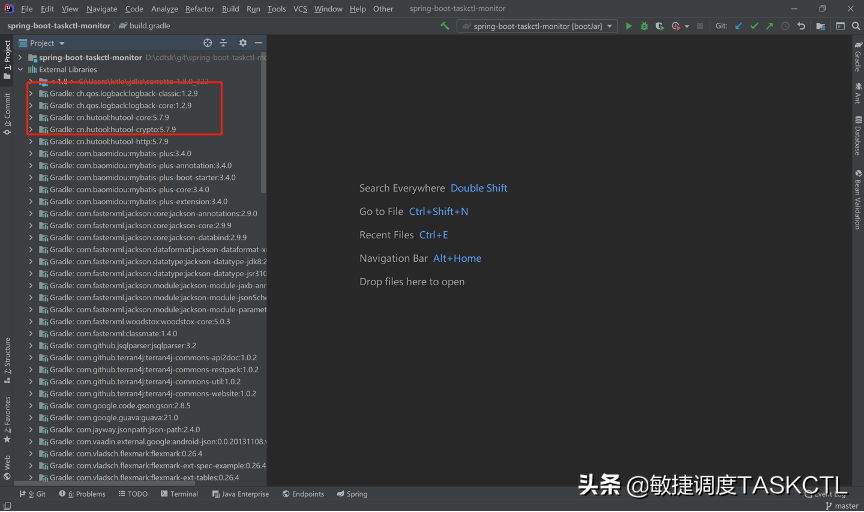864x512 pixels.
Task: Toggle the Favorites tool window stripe
Action: pos(7,419)
